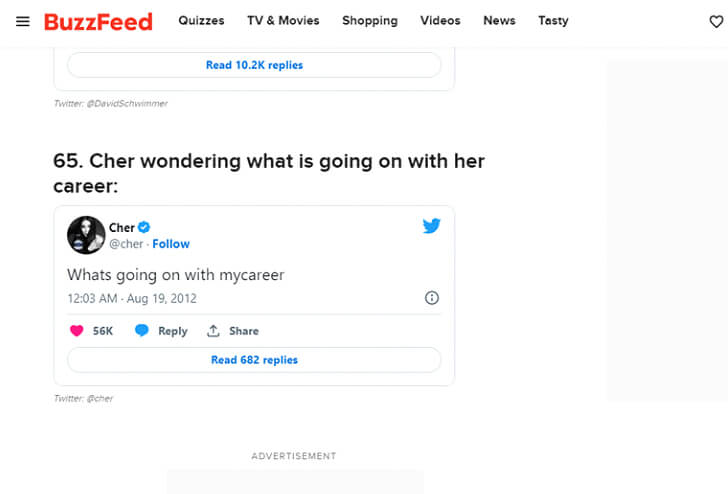Go to the Quizzes section

coord(201,21)
